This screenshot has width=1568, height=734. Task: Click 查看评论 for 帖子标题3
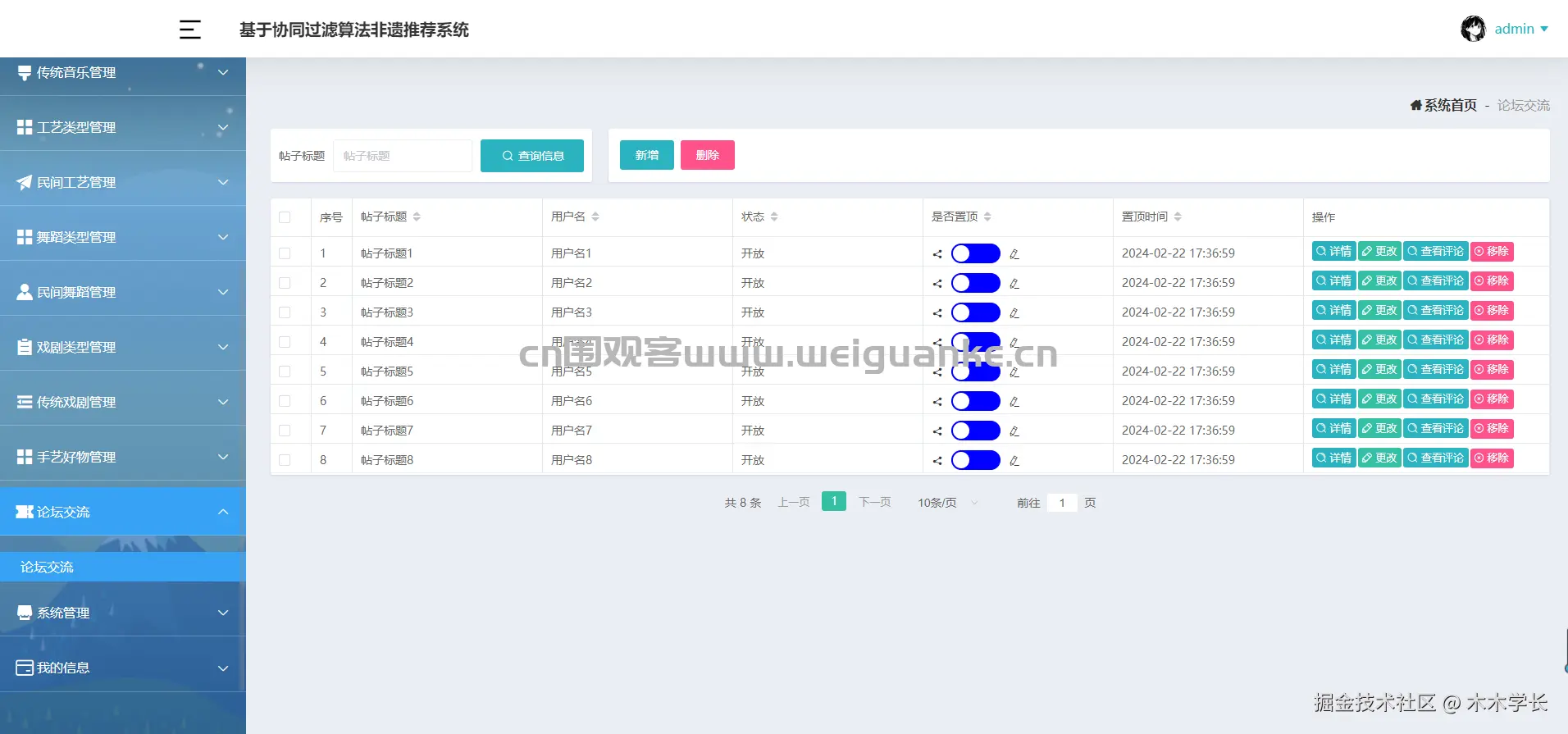pyautogui.click(x=1436, y=311)
